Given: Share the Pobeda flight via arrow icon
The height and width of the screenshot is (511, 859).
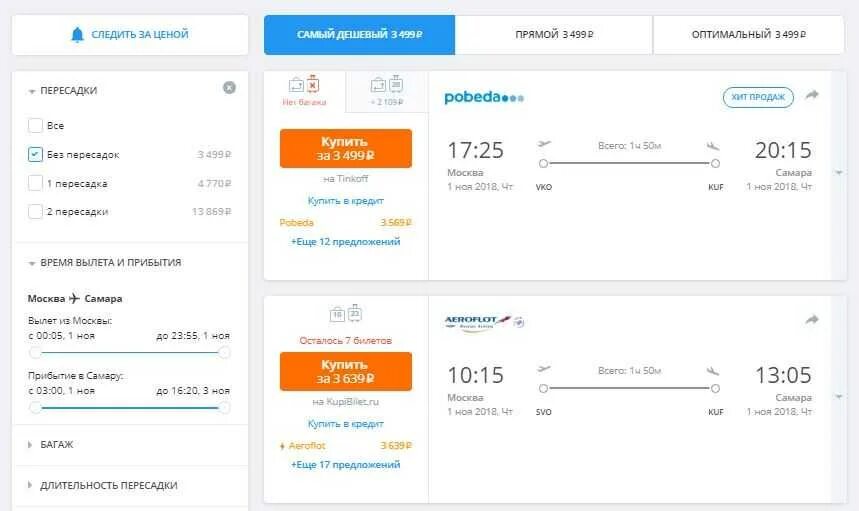Looking at the screenshot, I should click(x=812, y=95).
